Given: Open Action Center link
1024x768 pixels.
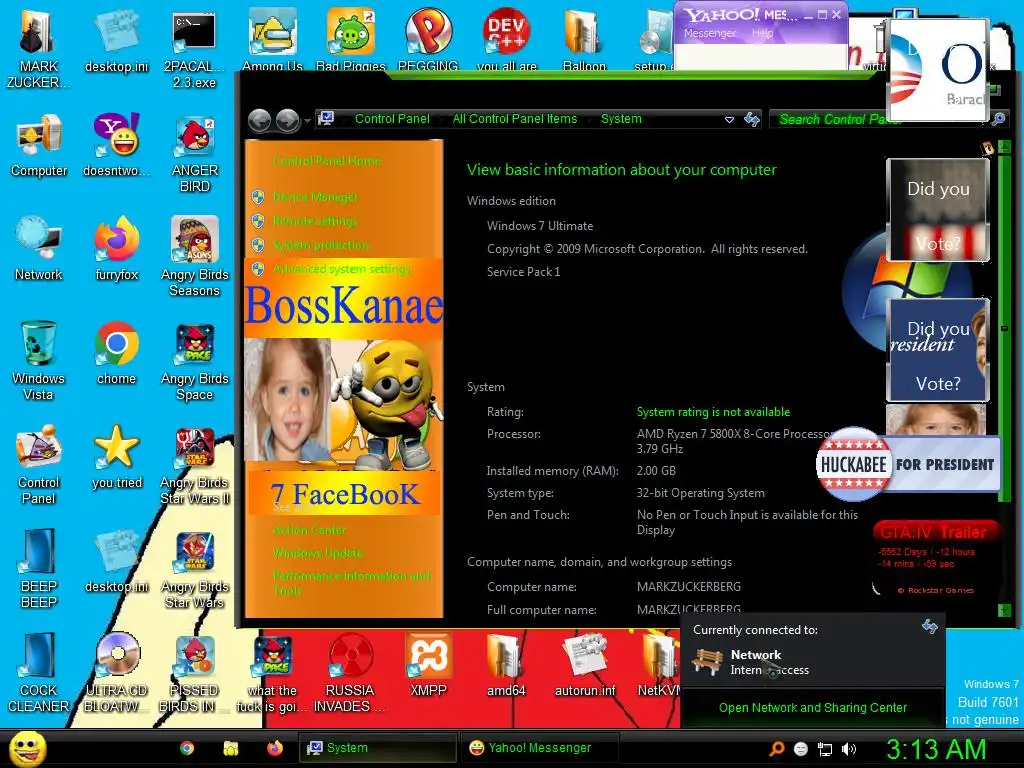Looking at the screenshot, I should (310, 530).
